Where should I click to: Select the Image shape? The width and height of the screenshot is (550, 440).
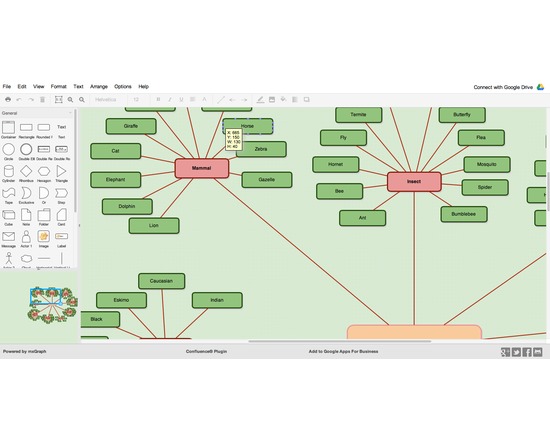pos(44,236)
